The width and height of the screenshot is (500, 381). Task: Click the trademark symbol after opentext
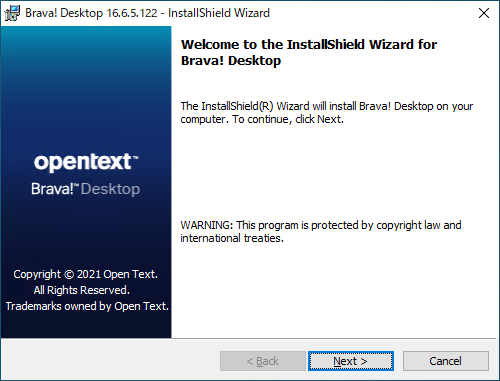click(x=135, y=157)
